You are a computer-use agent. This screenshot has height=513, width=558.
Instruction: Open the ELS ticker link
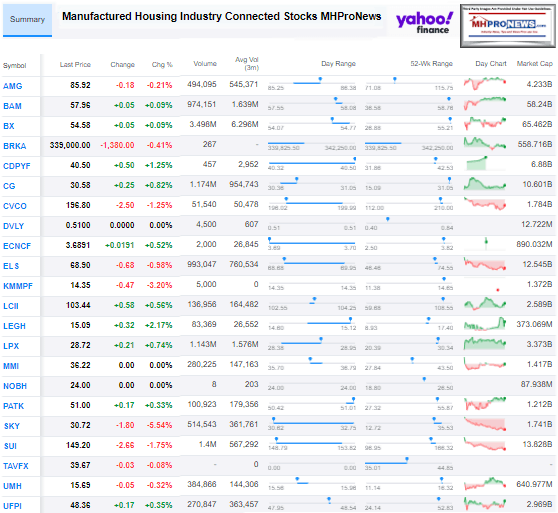pos(11,266)
